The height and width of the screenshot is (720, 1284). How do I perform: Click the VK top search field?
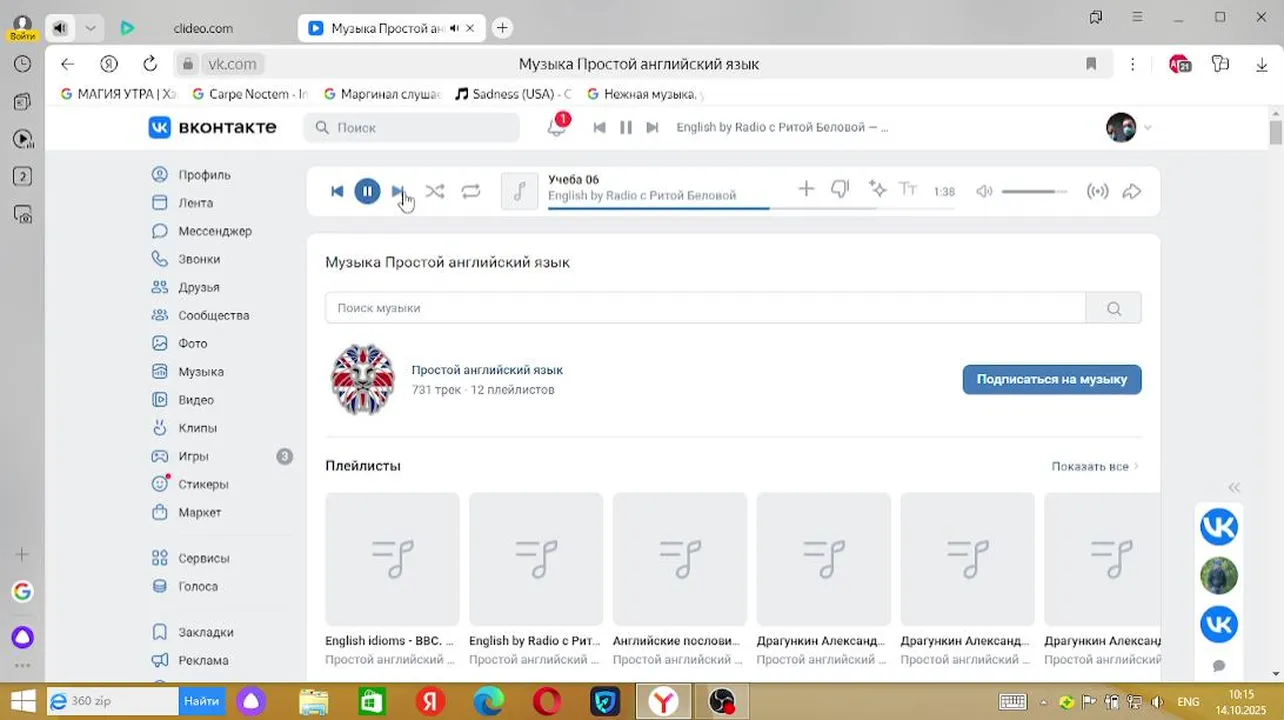click(412, 127)
